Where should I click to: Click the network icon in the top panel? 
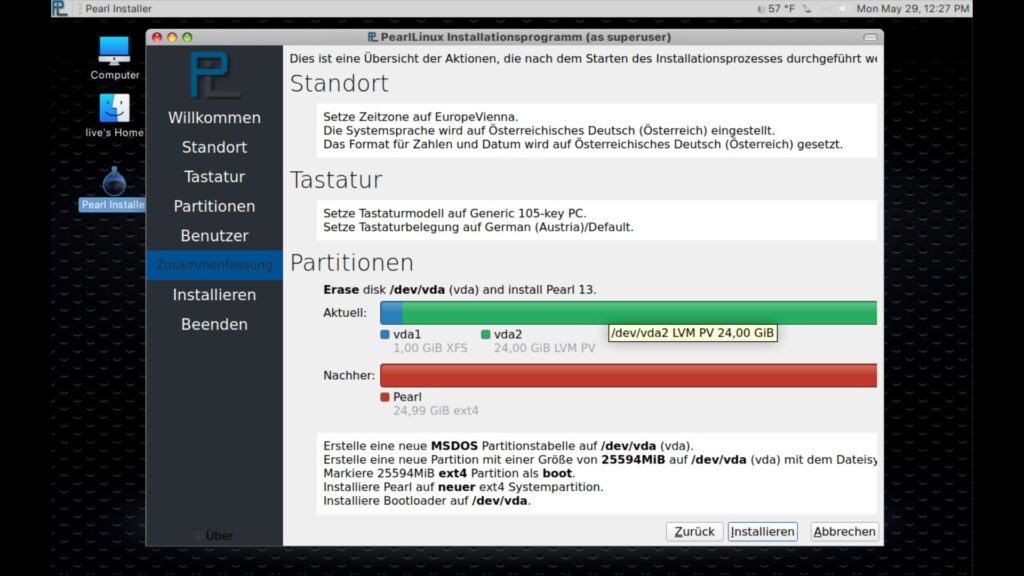(808, 8)
